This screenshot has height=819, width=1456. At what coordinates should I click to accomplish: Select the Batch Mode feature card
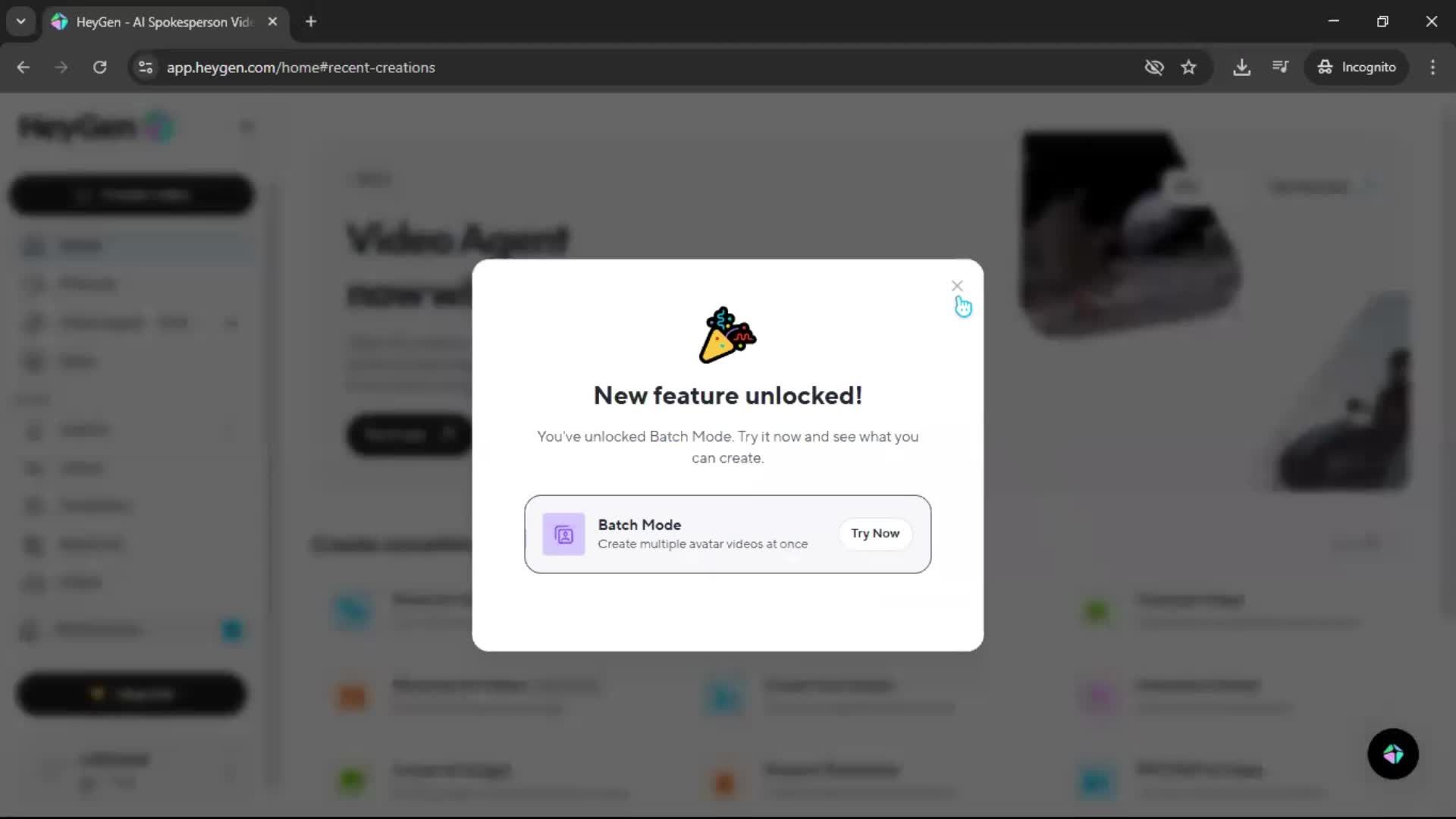tap(727, 535)
